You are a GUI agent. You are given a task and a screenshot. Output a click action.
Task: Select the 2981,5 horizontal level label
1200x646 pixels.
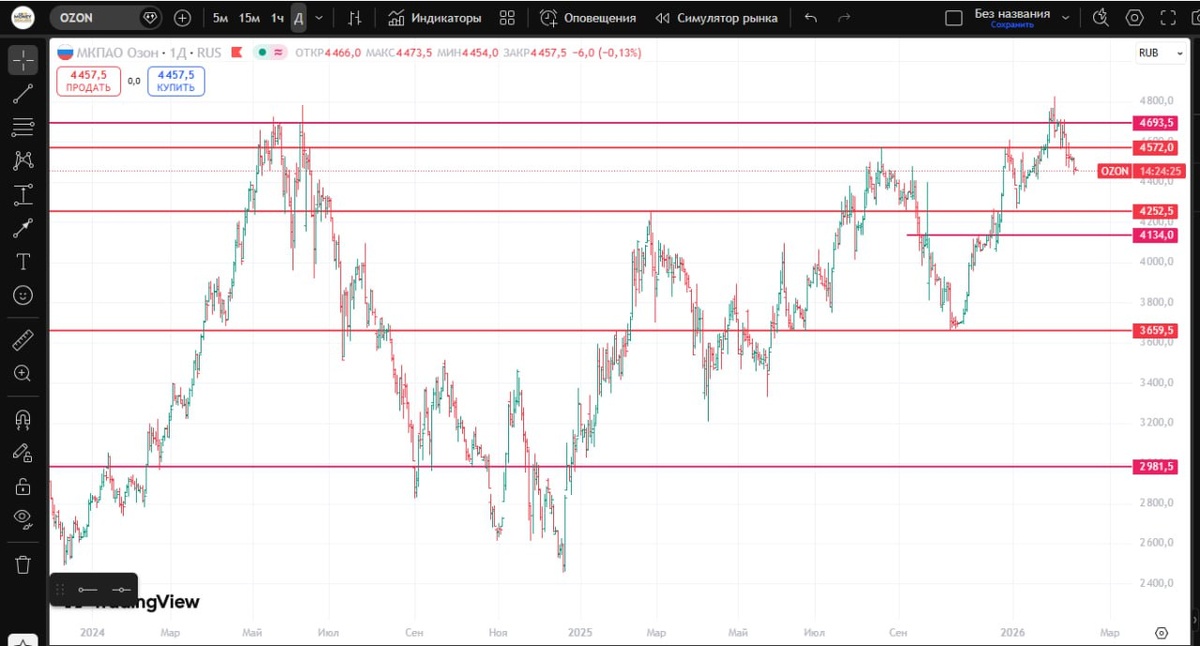1155,466
